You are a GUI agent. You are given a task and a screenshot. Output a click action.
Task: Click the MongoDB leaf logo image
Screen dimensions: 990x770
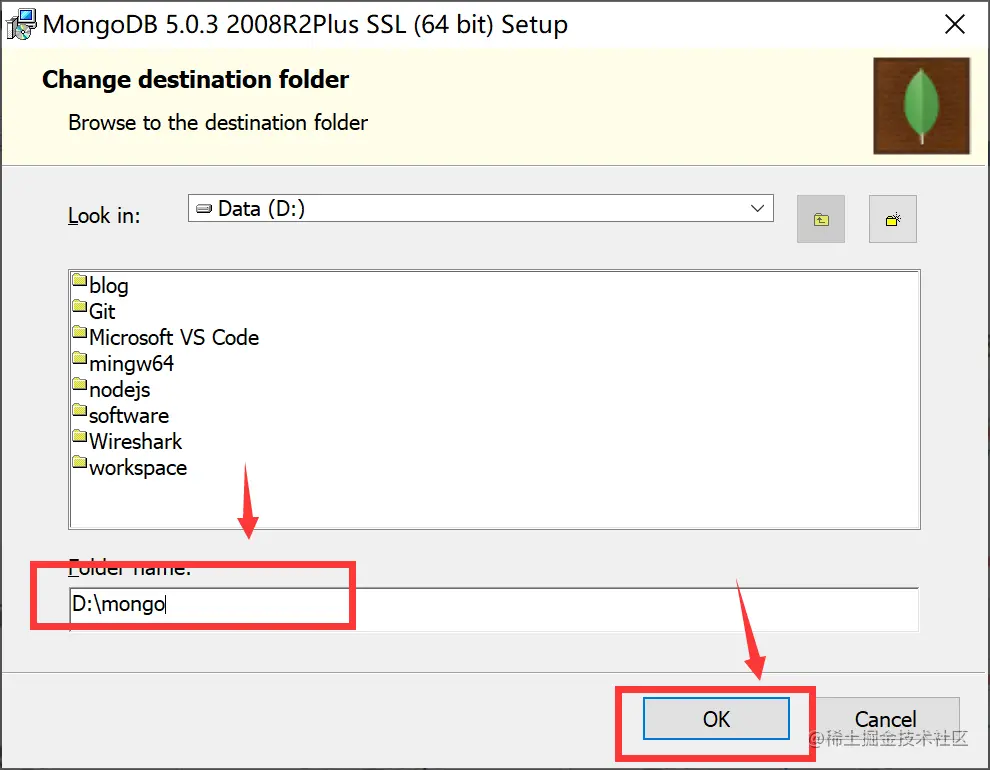pos(921,105)
